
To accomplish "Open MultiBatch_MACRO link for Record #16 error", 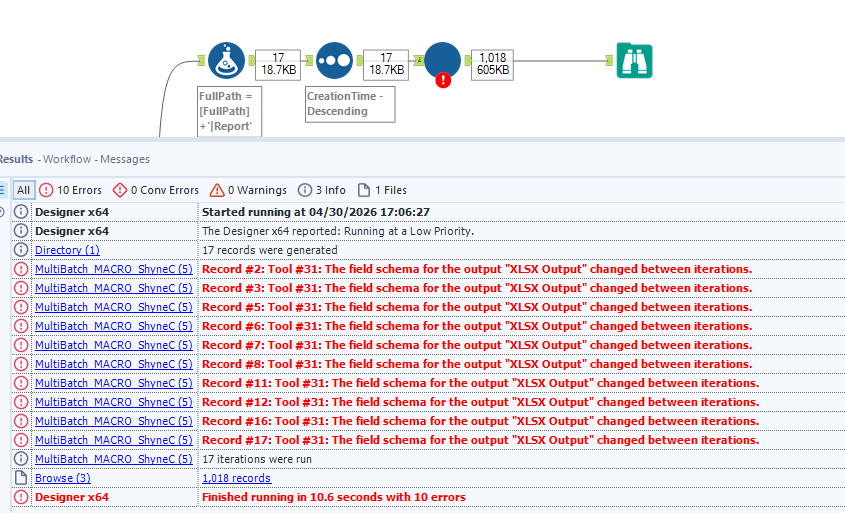I will 114,421.
